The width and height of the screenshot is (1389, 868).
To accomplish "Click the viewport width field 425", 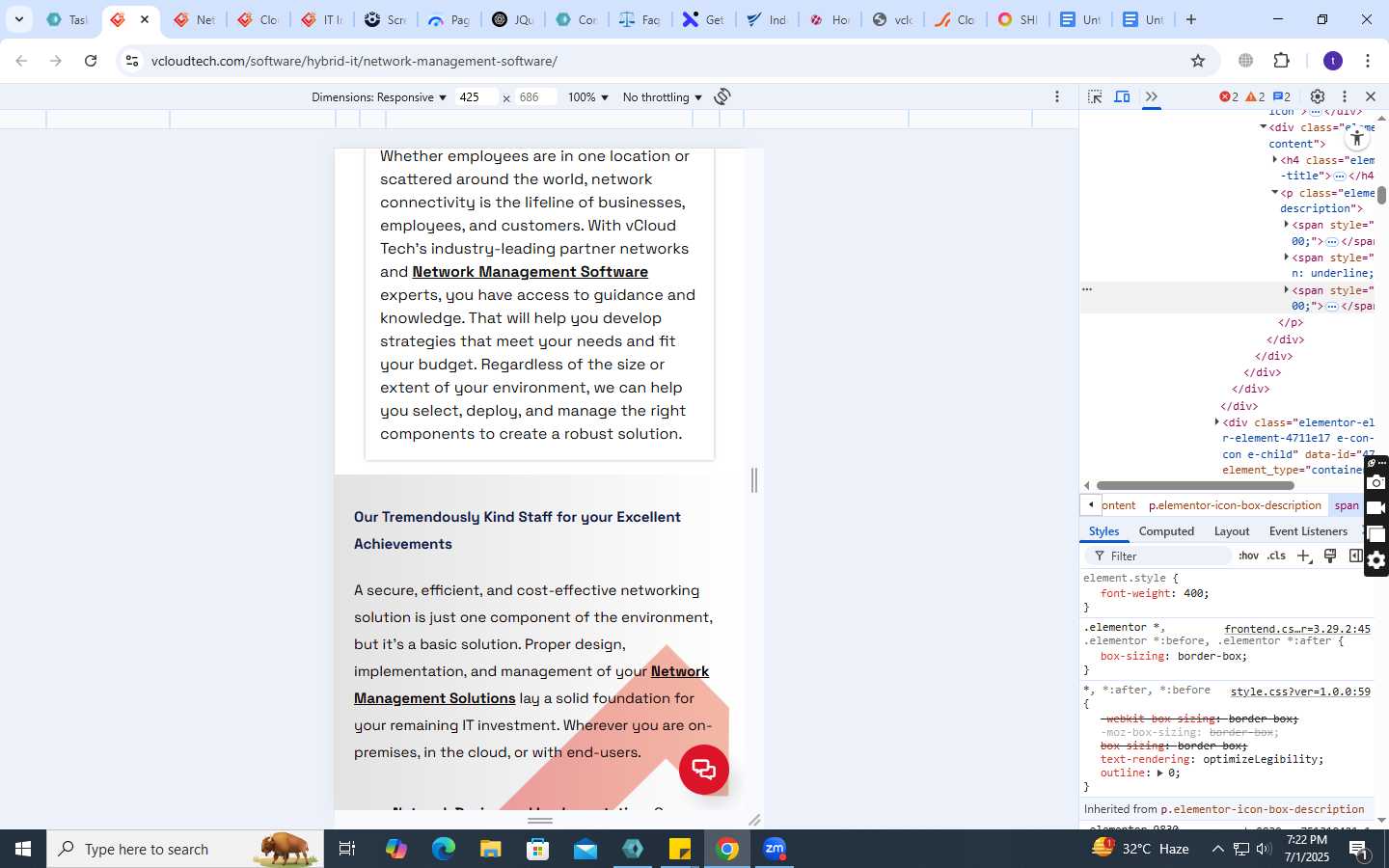I will click(477, 97).
